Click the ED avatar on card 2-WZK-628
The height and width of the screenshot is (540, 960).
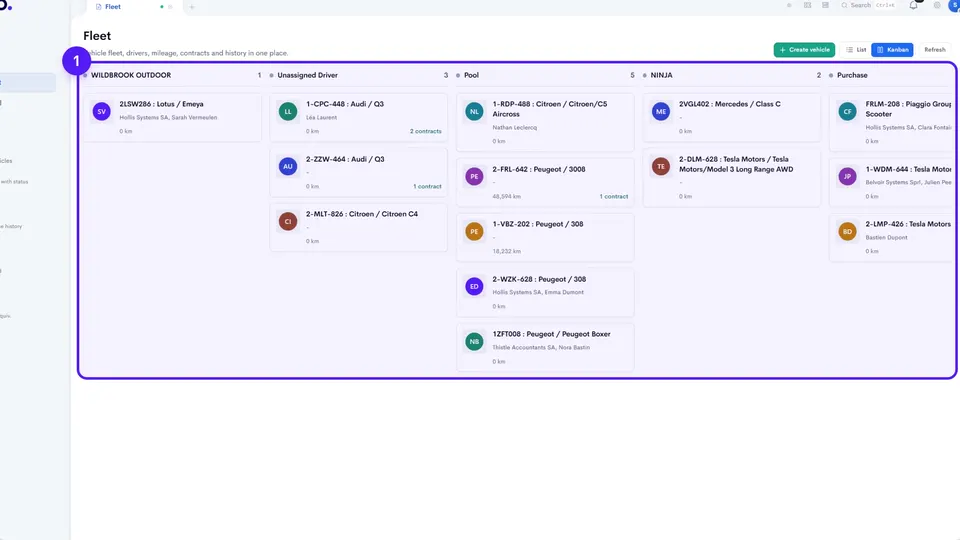474,287
